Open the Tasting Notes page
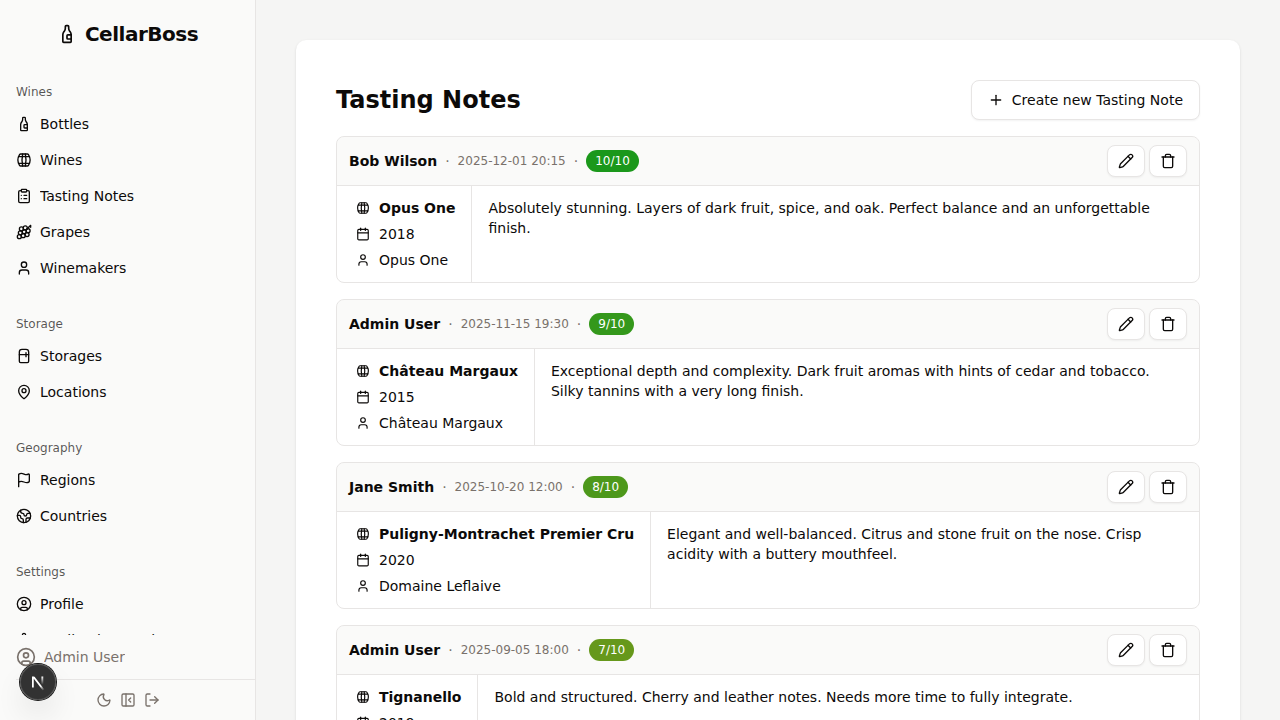Image resolution: width=1280 pixels, height=720 pixels. pos(86,195)
